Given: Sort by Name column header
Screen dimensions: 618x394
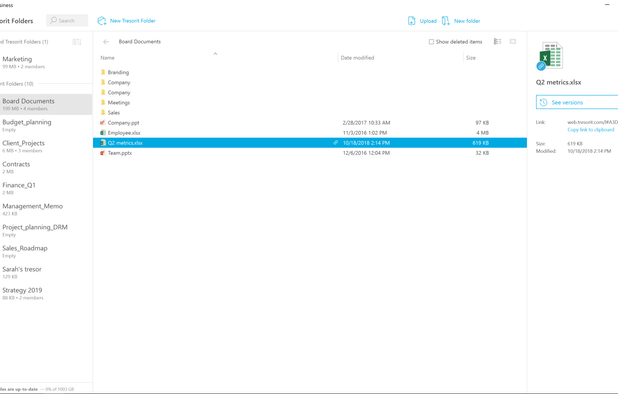Looking at the screenshot, I should click(107, 58).
